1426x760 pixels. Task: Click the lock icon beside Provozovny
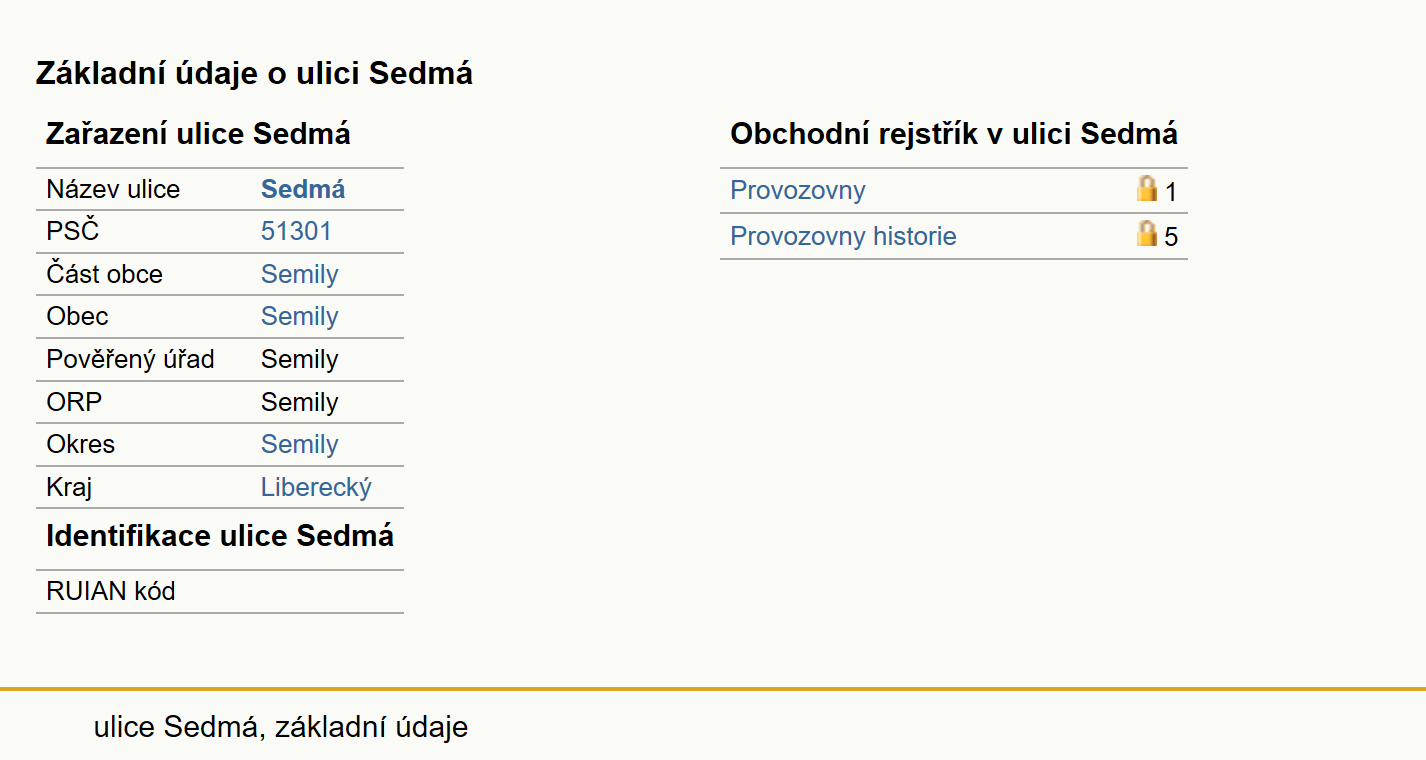[x=1147, y=188]
